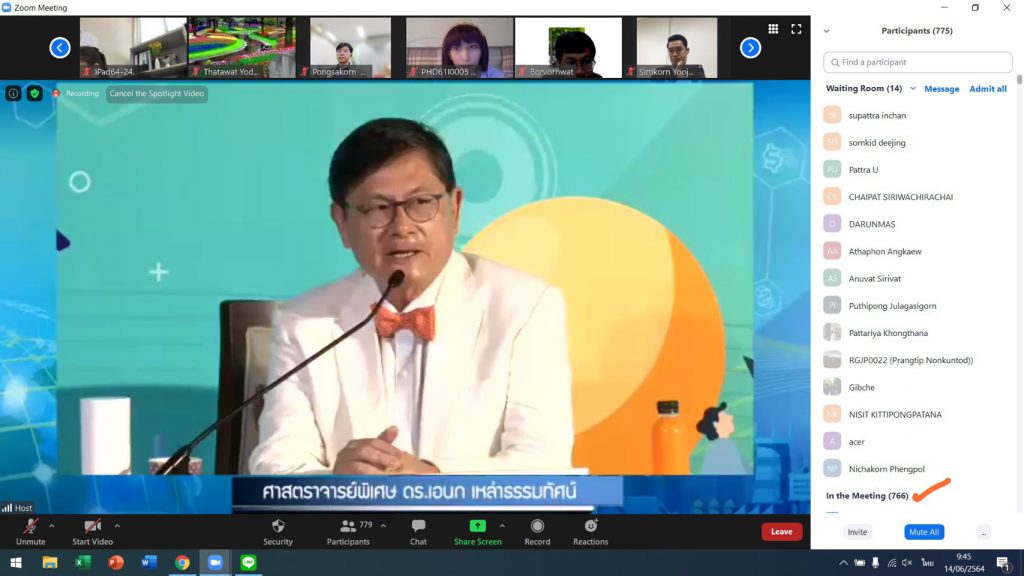Click the Find a participant search field
Screen dimensions: 1024x576
click(x=918, y=62)
